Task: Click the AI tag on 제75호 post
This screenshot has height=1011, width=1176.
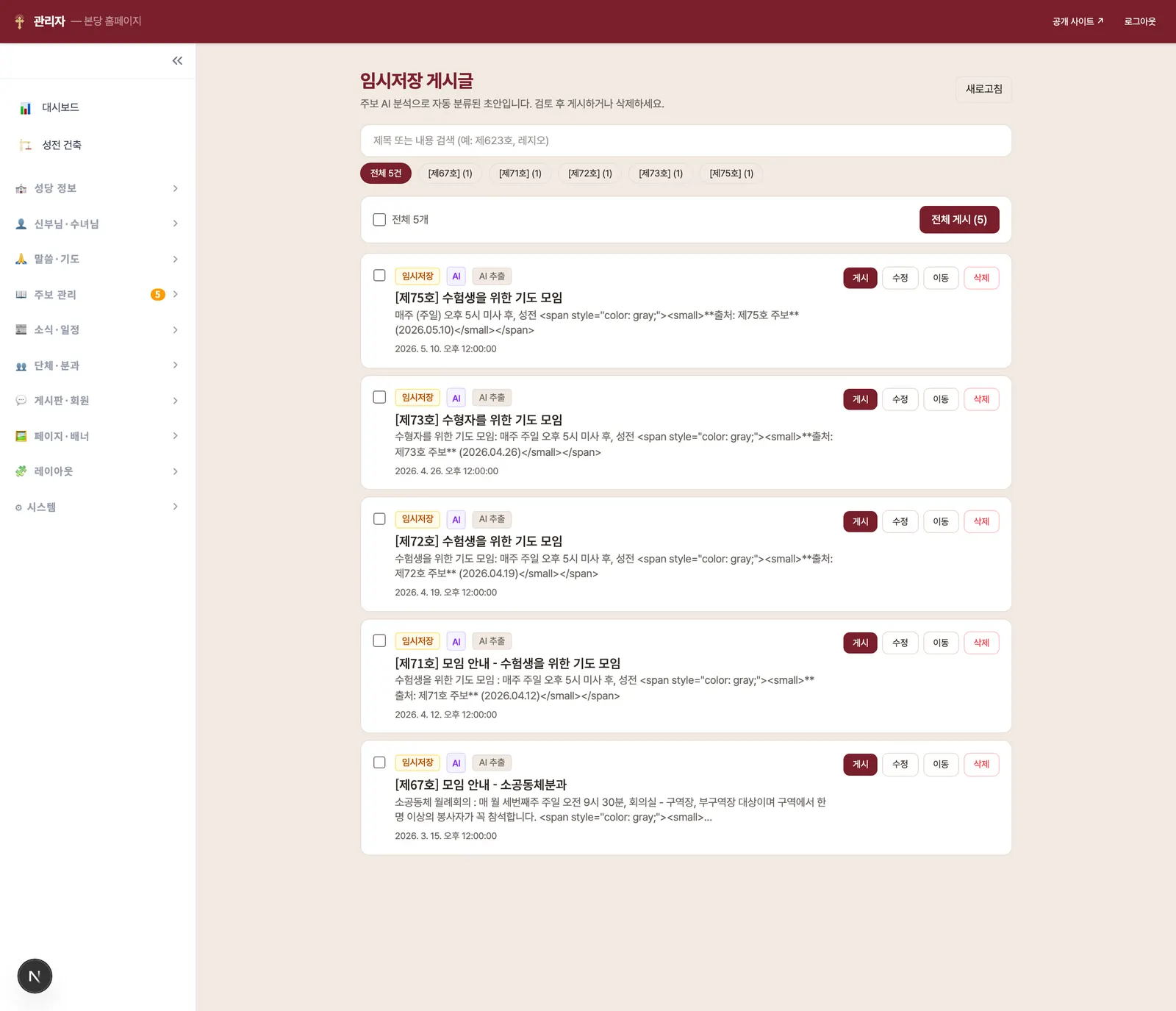Action: 456,276
